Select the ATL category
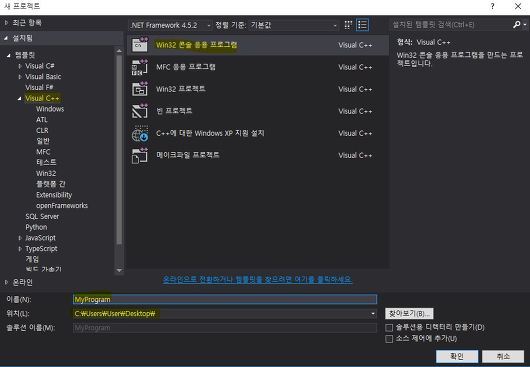The image size is (530, 367). pyautogui.click(x=42, y=120)
